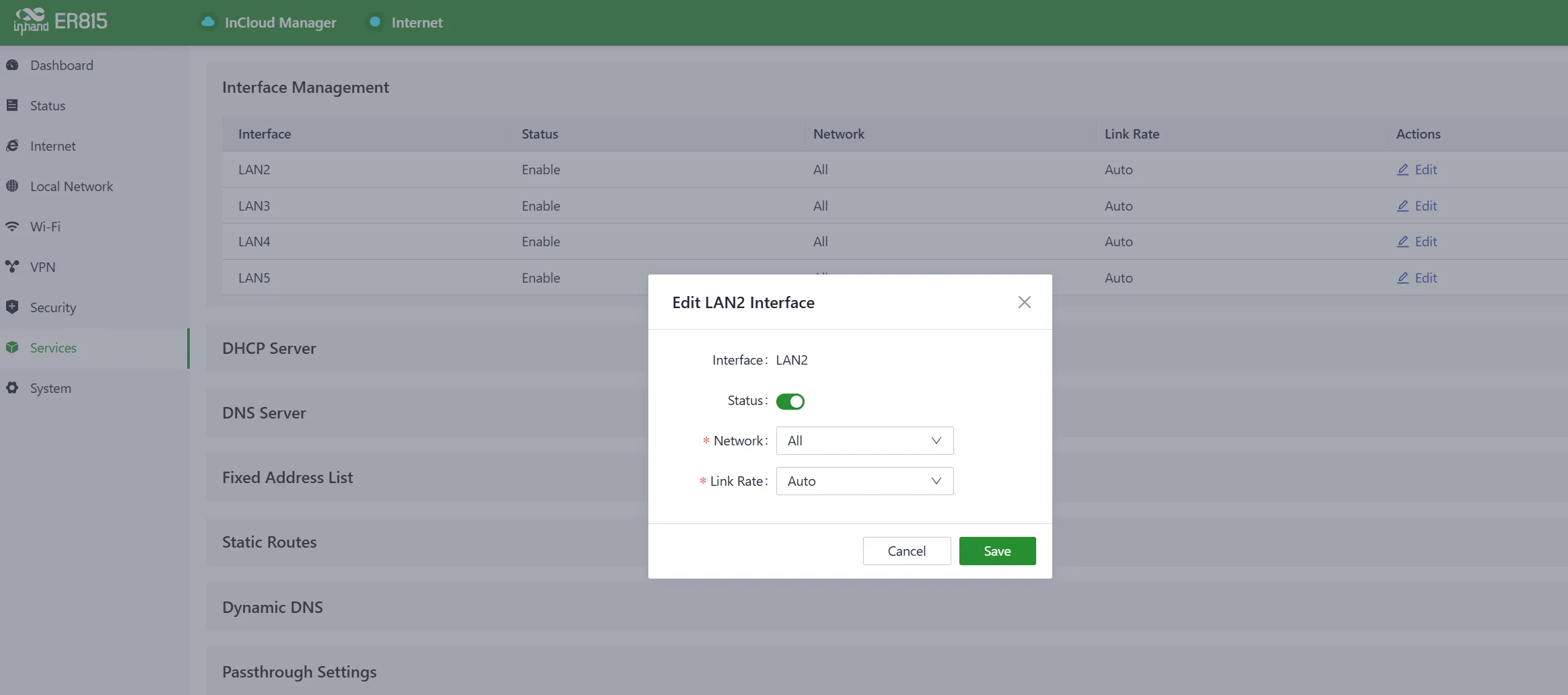Click the Auto link rate cell for LAN5
The width and height of the screenshot is (1568, 695).
click(x=1118, y=278)
